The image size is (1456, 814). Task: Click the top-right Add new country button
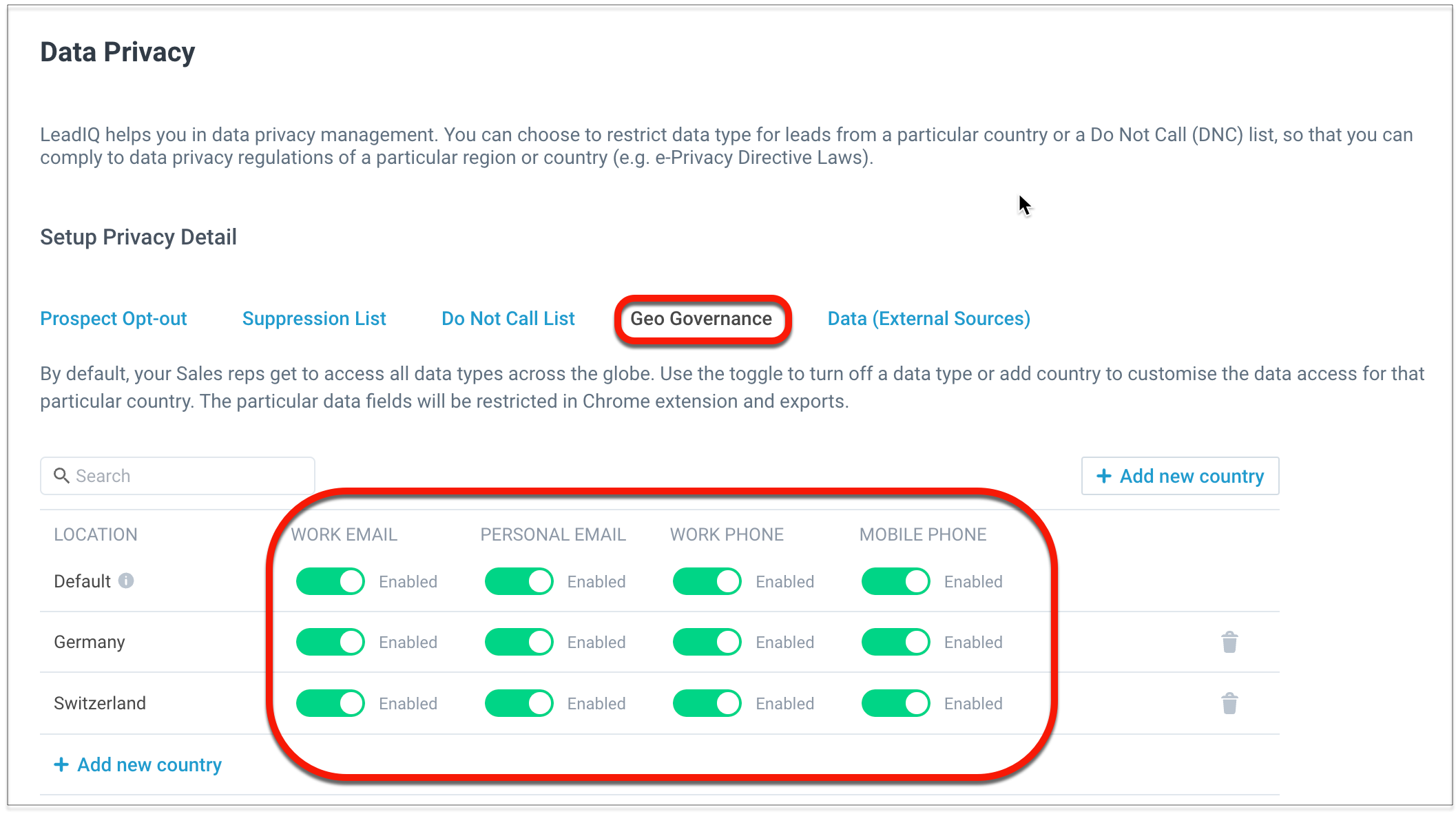point(1180,476)
